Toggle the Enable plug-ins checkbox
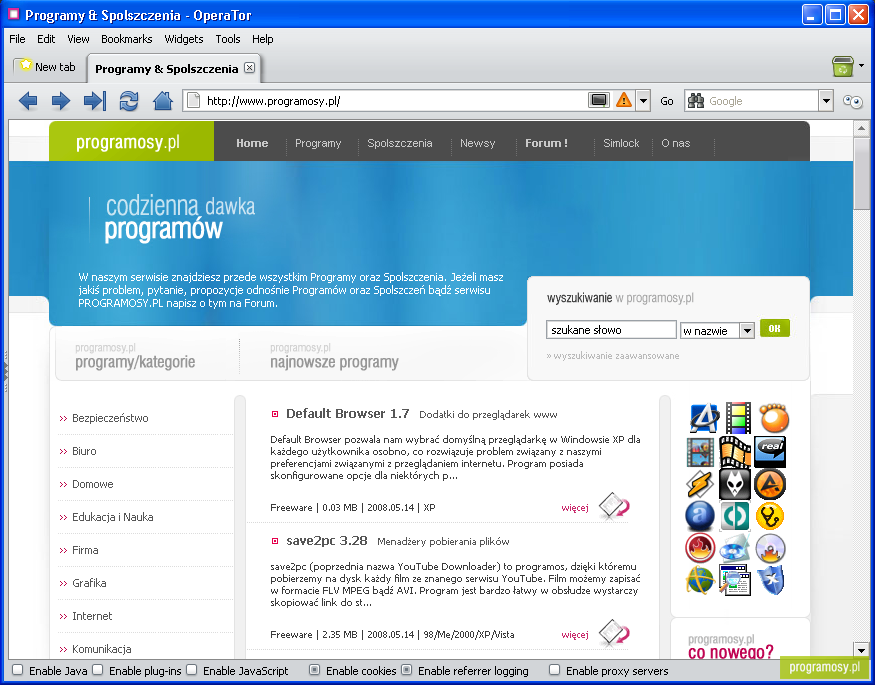The image size is (875, 685). pyautogui.click(x=98, y=670)
